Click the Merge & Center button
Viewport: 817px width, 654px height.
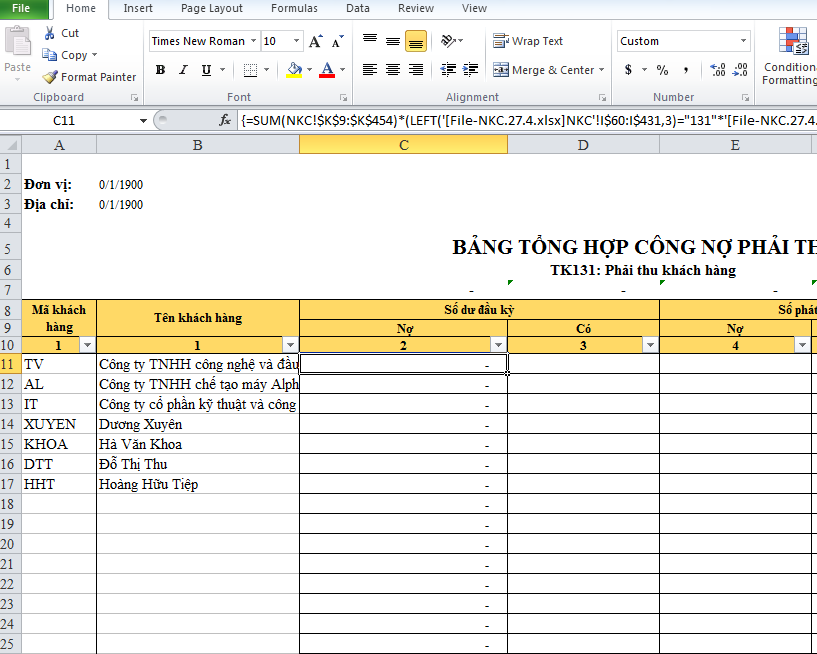pos(544,70)
